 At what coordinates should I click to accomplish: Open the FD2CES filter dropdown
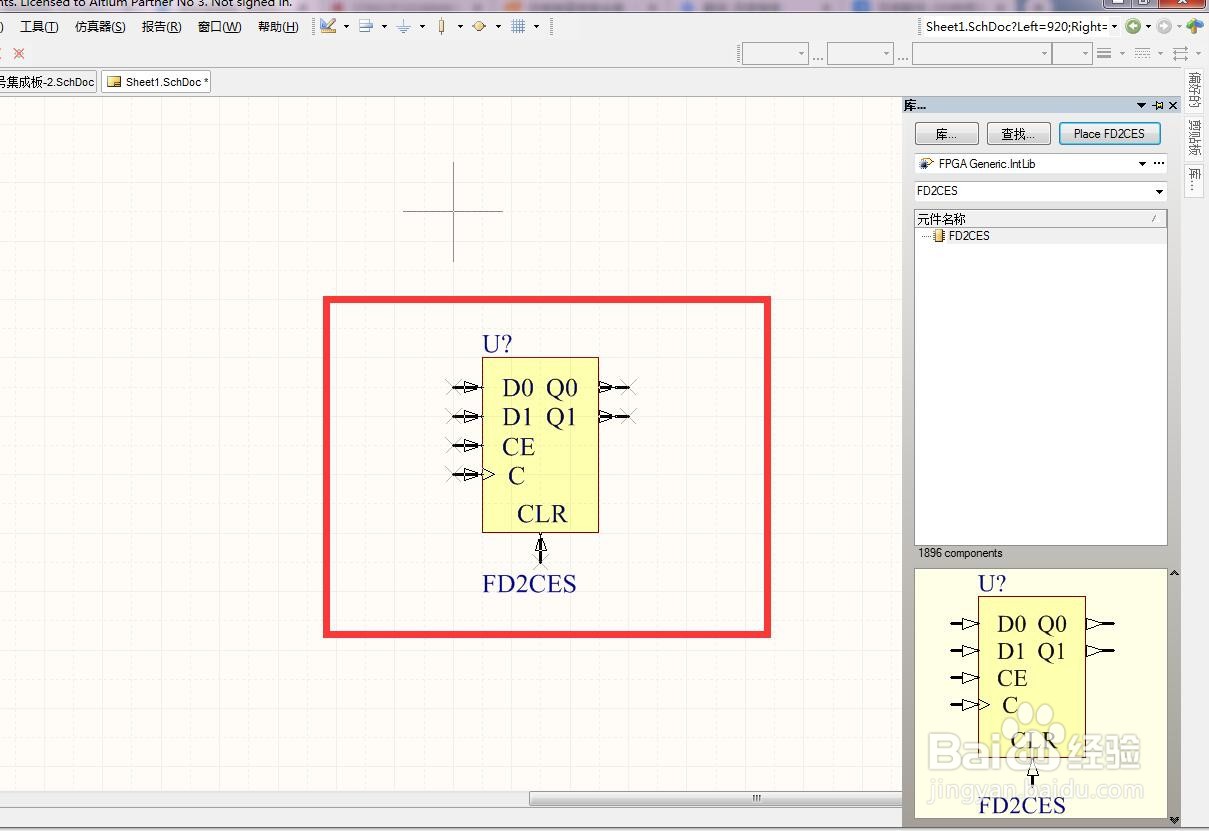pyautogui.click(x=1159, y=191)
